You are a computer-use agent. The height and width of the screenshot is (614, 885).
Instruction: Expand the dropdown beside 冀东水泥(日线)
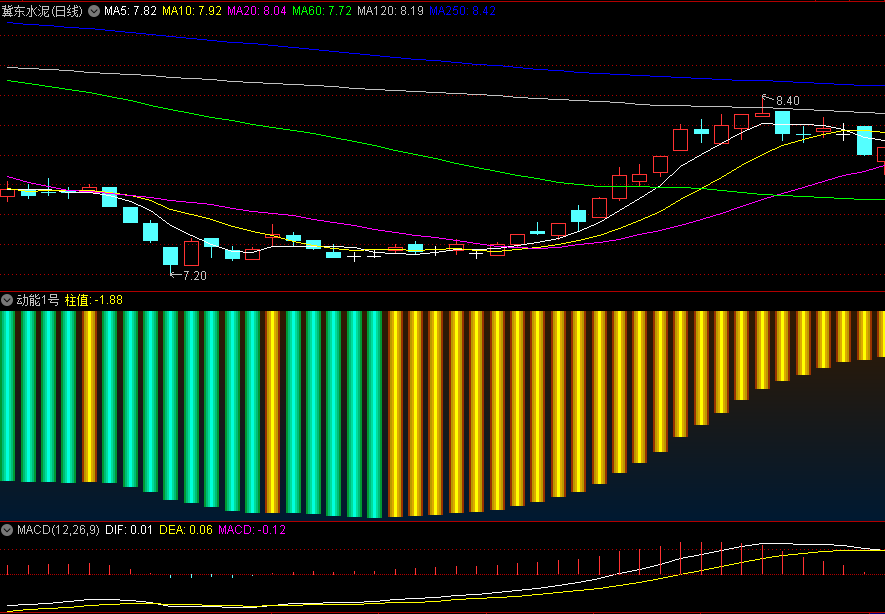pyautogui.click(x=94, y=11)
